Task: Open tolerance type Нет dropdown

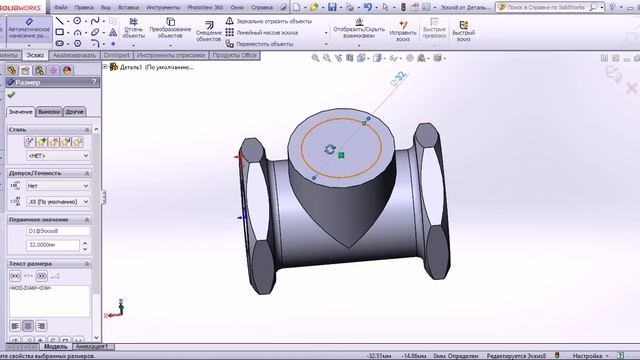Action: pyautogui.click(x=58, y=186)
